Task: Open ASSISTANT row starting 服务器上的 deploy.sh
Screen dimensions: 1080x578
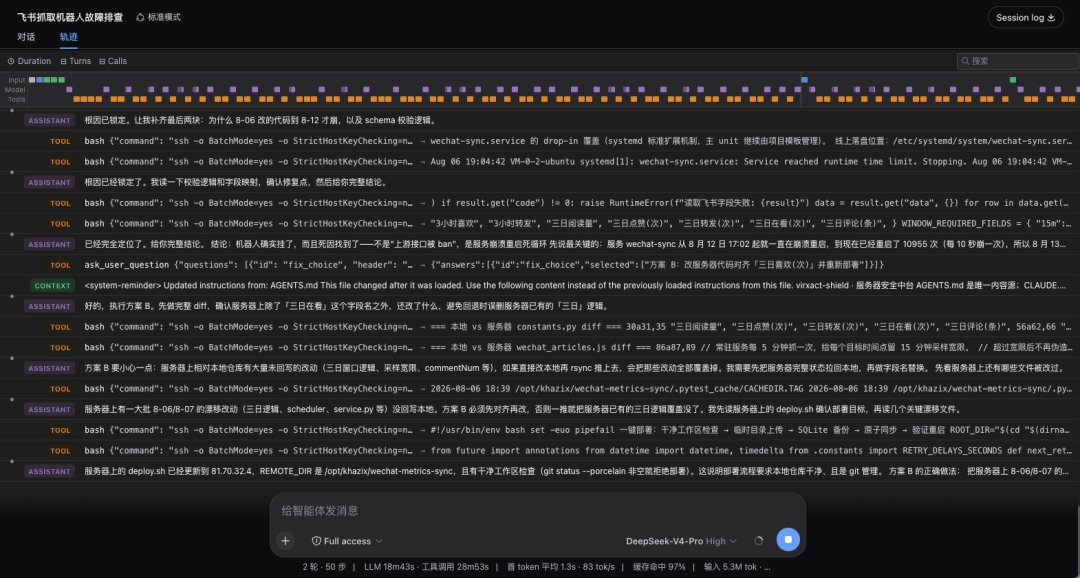Action: pos(540,471)
